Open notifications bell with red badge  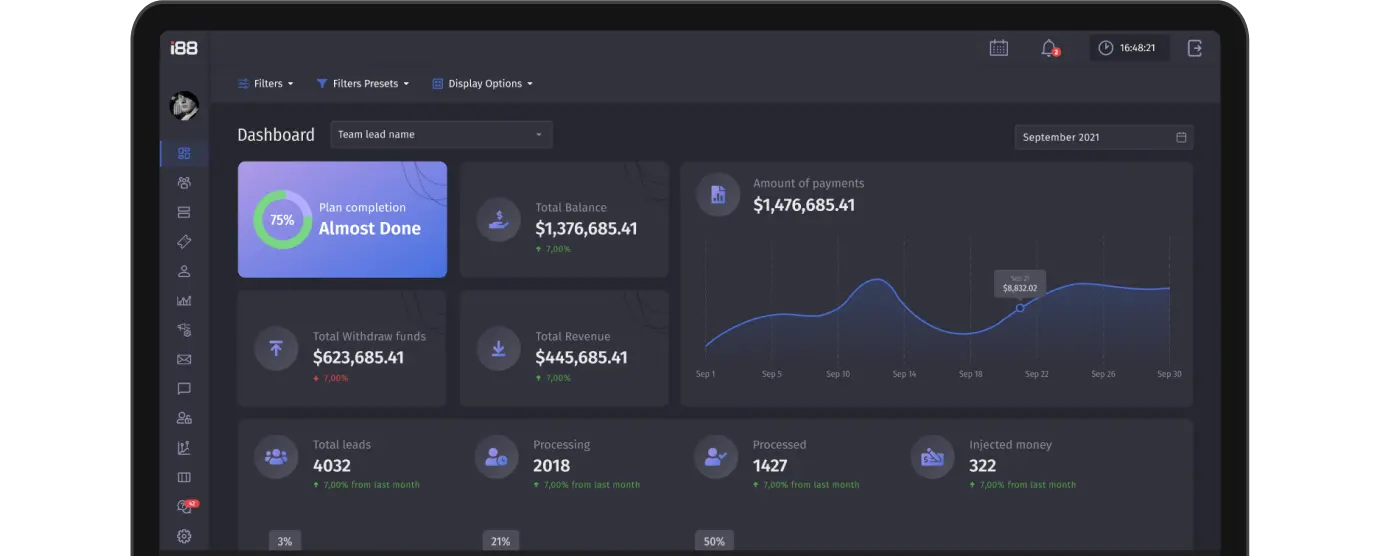coord(1049,48)
